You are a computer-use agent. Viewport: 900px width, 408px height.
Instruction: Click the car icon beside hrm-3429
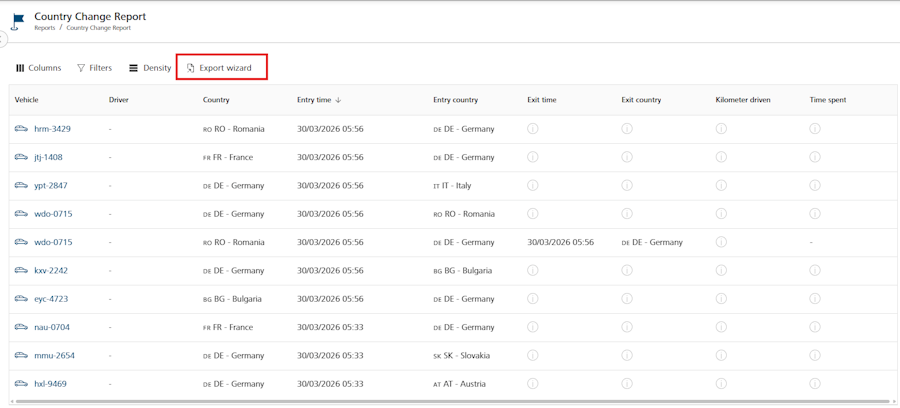[21, 129]
